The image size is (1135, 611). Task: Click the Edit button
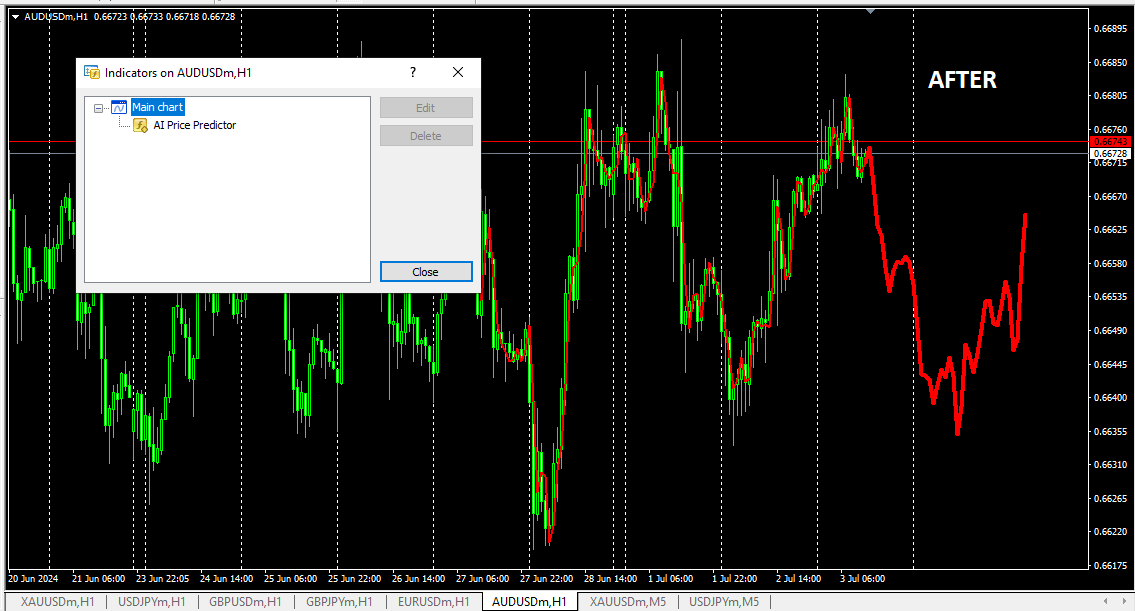pos(426,108)
